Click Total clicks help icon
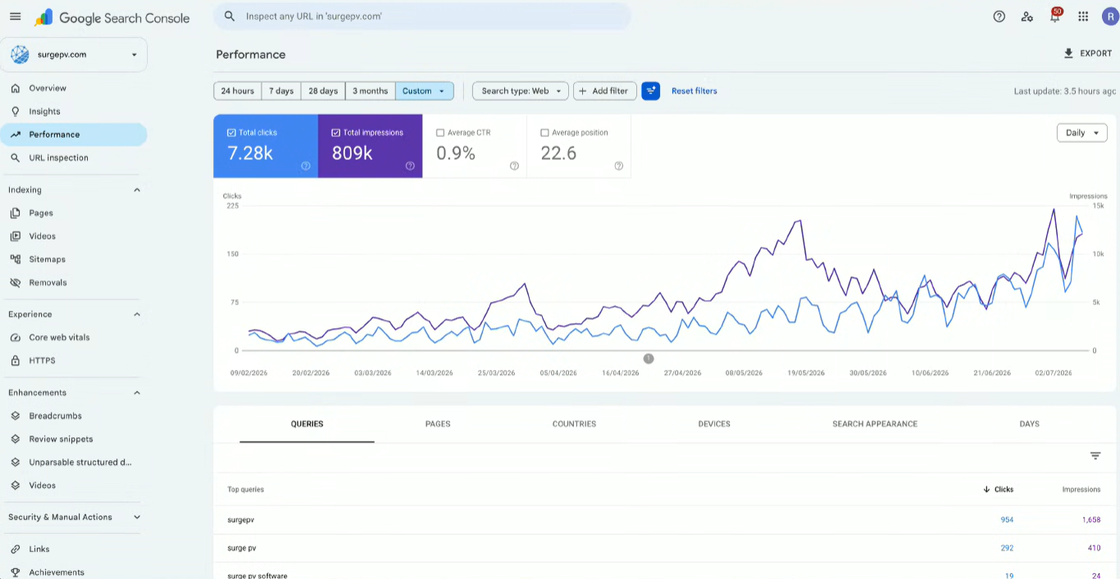Screen dimensions: 1120x579 [306, 166]
